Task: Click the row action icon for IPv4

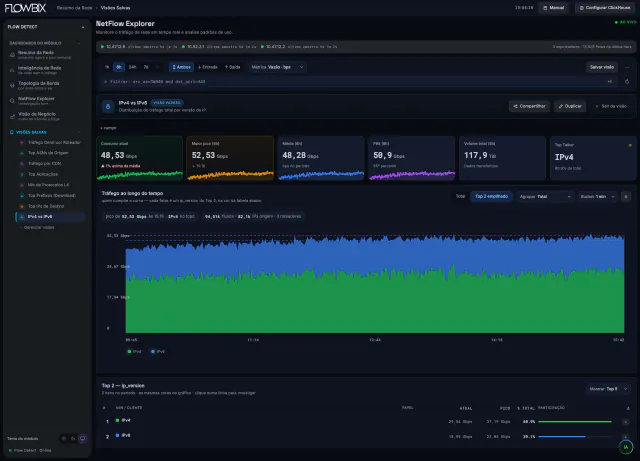Action: 626,422
